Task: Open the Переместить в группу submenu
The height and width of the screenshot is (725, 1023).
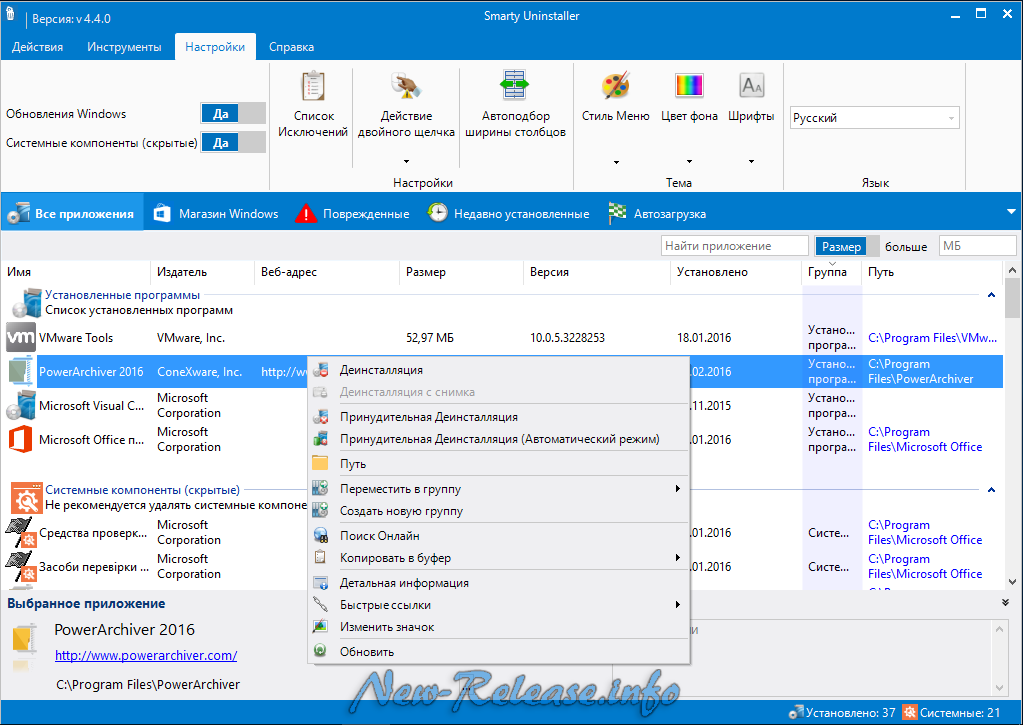Action: coord(498,489)
